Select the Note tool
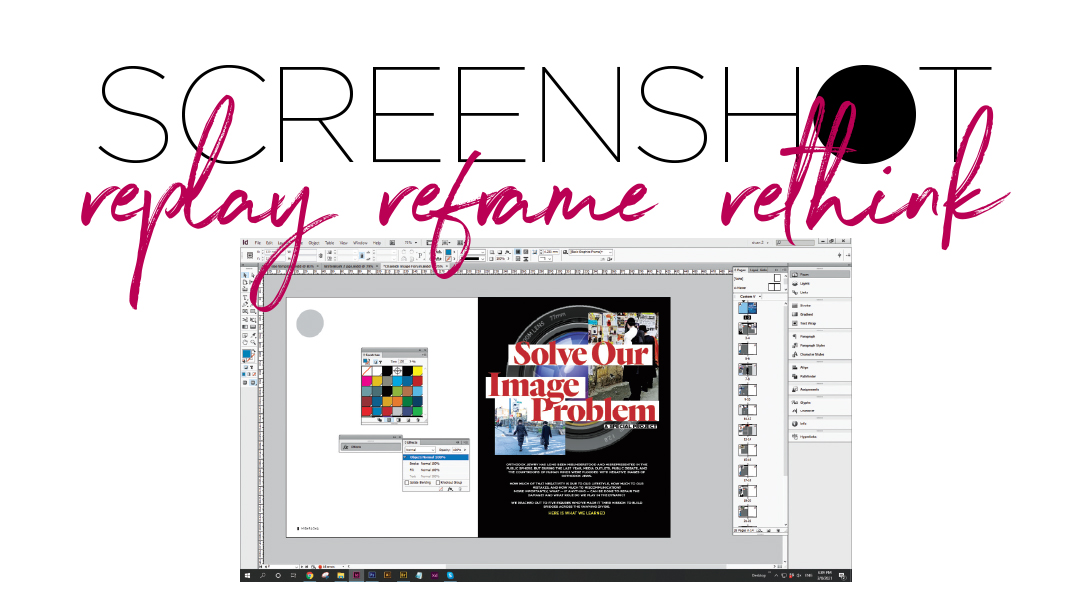 pos(245,335)
